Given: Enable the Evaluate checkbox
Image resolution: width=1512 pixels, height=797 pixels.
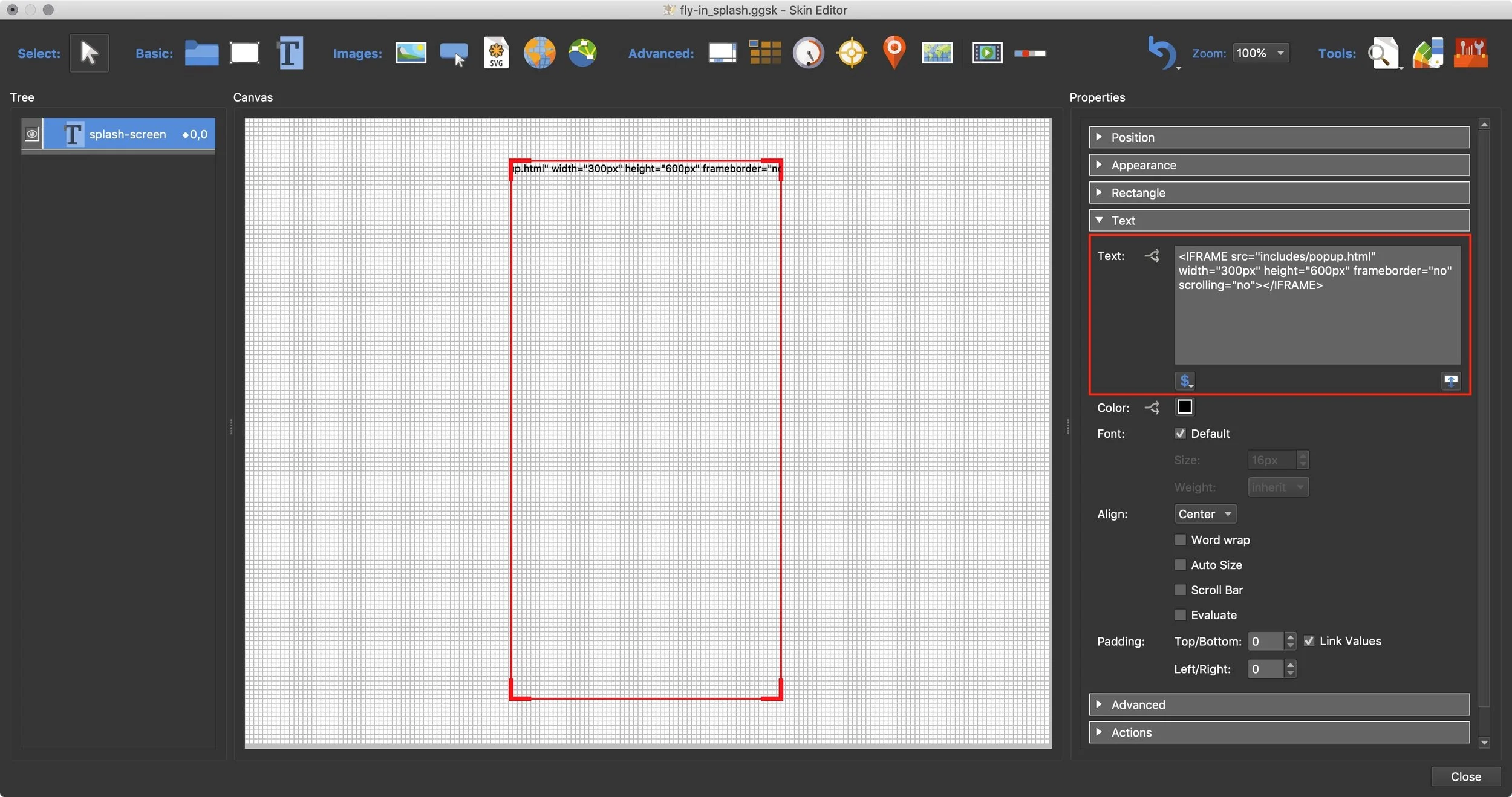Looking at the screenshot, I should pos(1180,615).
